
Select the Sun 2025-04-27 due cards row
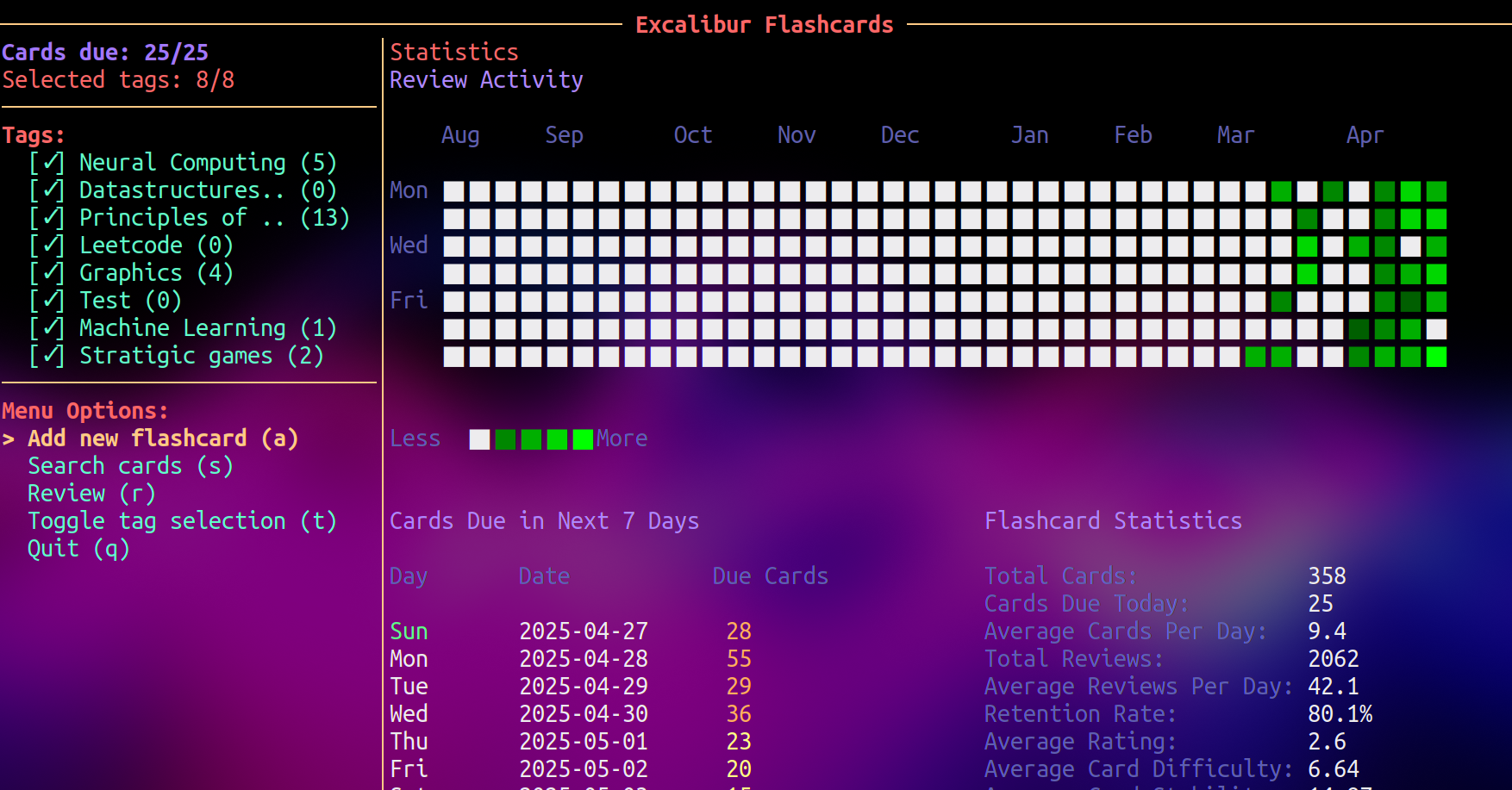click(x=569, y=631)
